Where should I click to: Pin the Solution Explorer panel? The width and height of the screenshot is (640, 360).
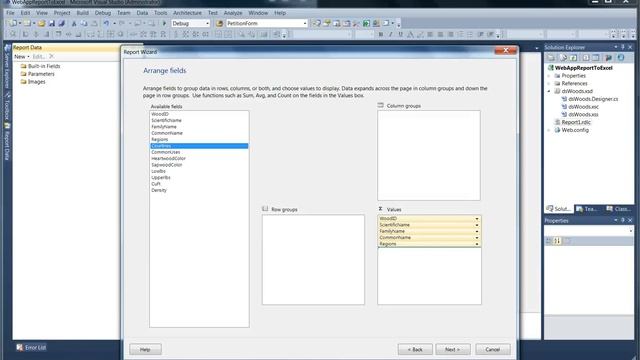tap(623, 47)
